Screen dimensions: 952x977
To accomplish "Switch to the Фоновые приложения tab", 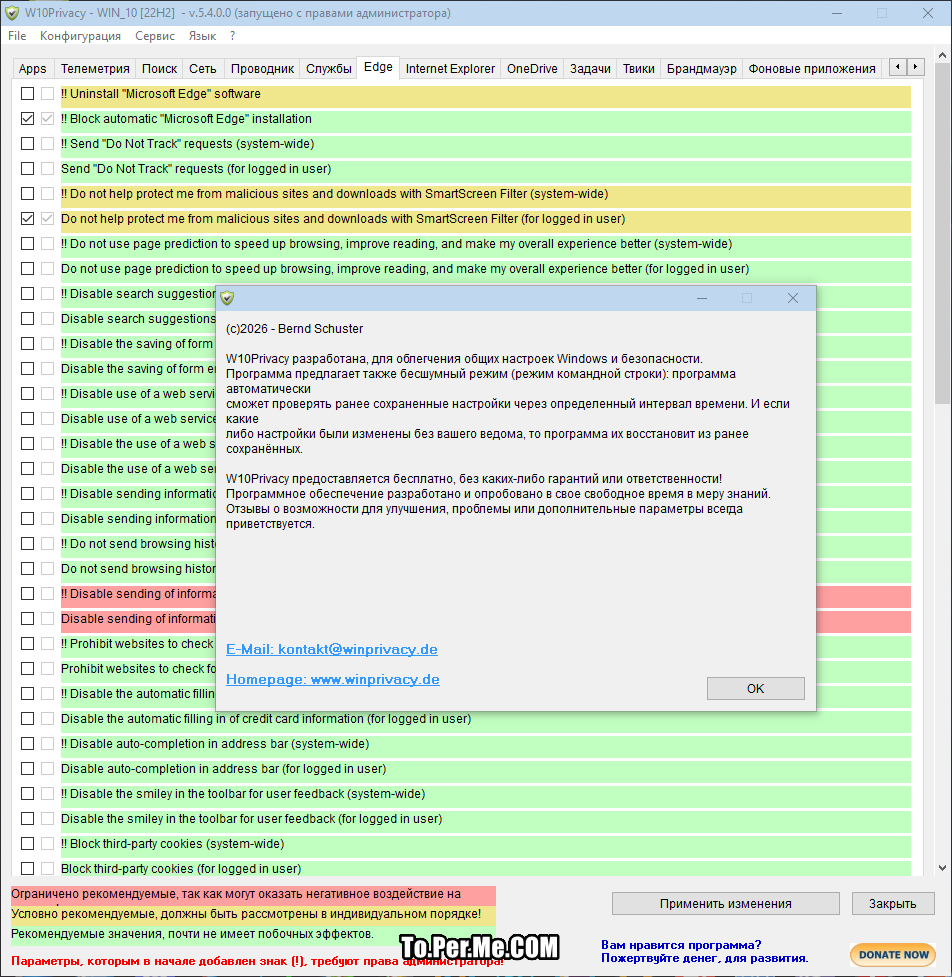I will (812, 69).
